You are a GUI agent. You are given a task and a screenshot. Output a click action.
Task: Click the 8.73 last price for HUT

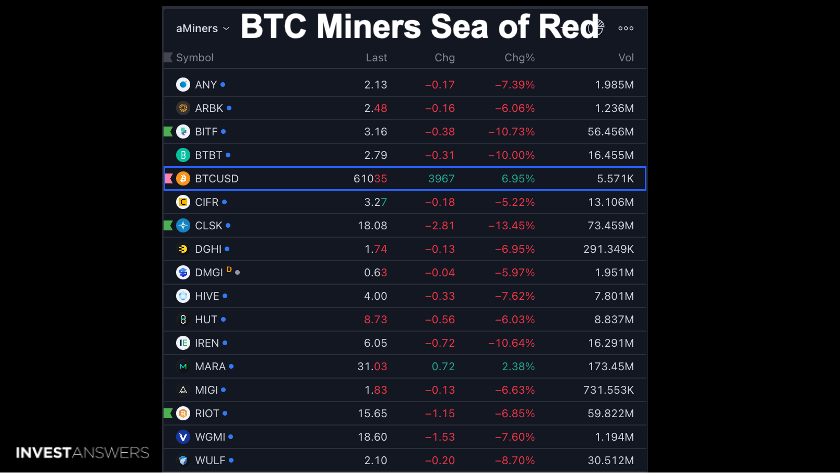(376, 319)
